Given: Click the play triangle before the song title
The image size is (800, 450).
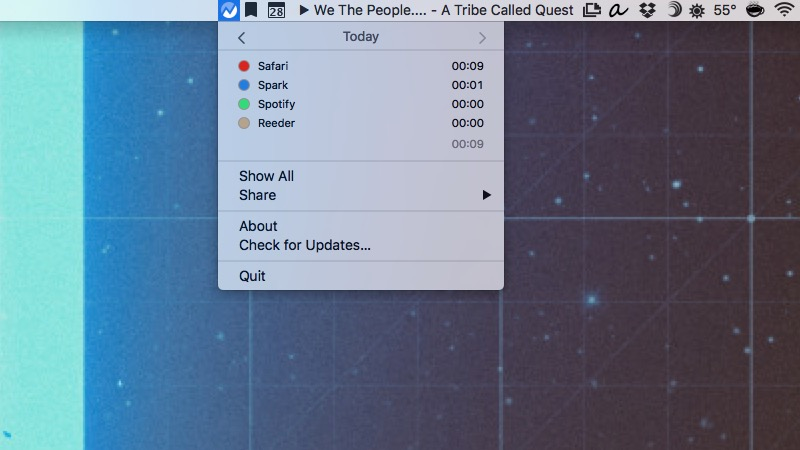Looking at the screenshot, I should pos(304,10).
